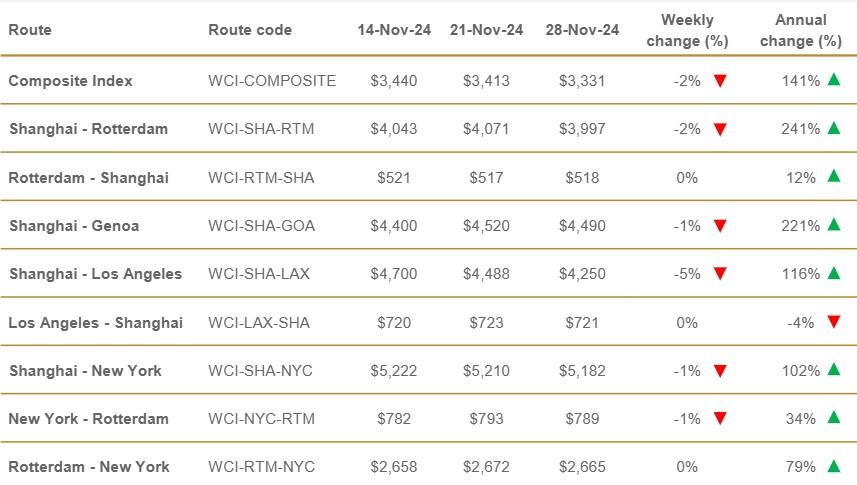Click the red weekly arrow in New York - Rotterdam row
This screenshot has width=857, height=485.
point(719,419)
